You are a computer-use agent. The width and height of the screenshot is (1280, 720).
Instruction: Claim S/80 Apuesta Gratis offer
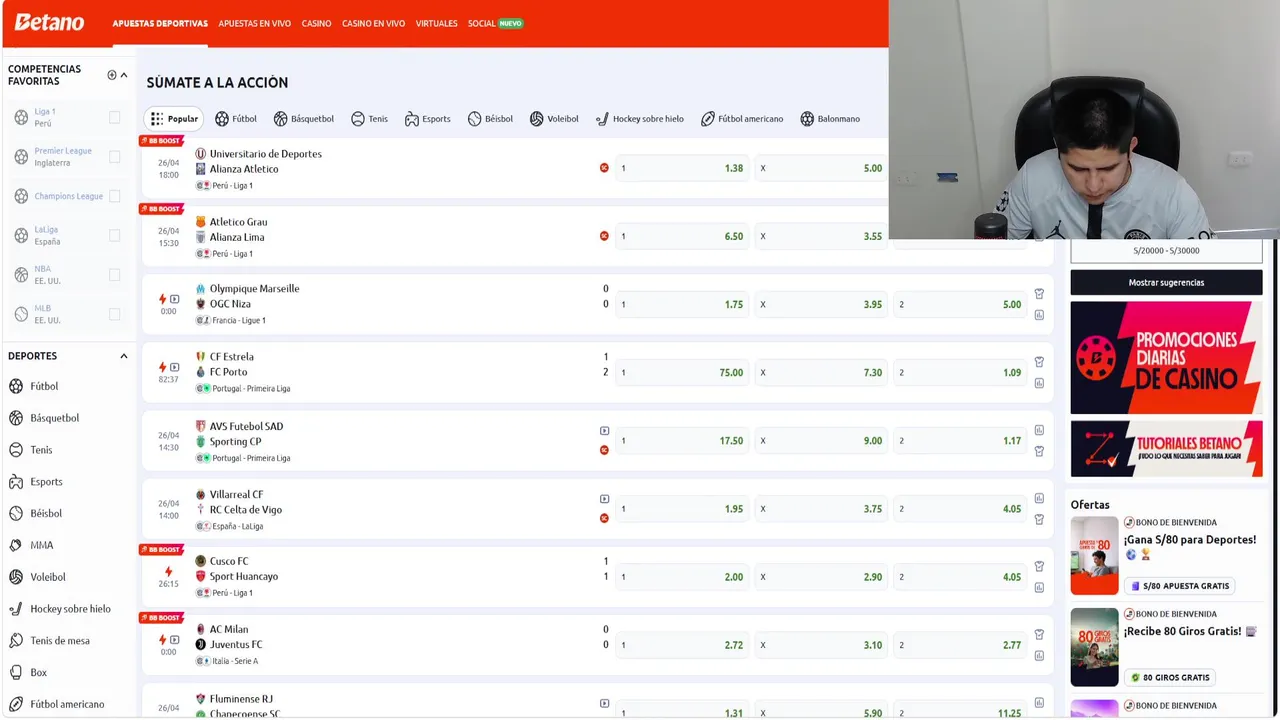coord(1180,586)
